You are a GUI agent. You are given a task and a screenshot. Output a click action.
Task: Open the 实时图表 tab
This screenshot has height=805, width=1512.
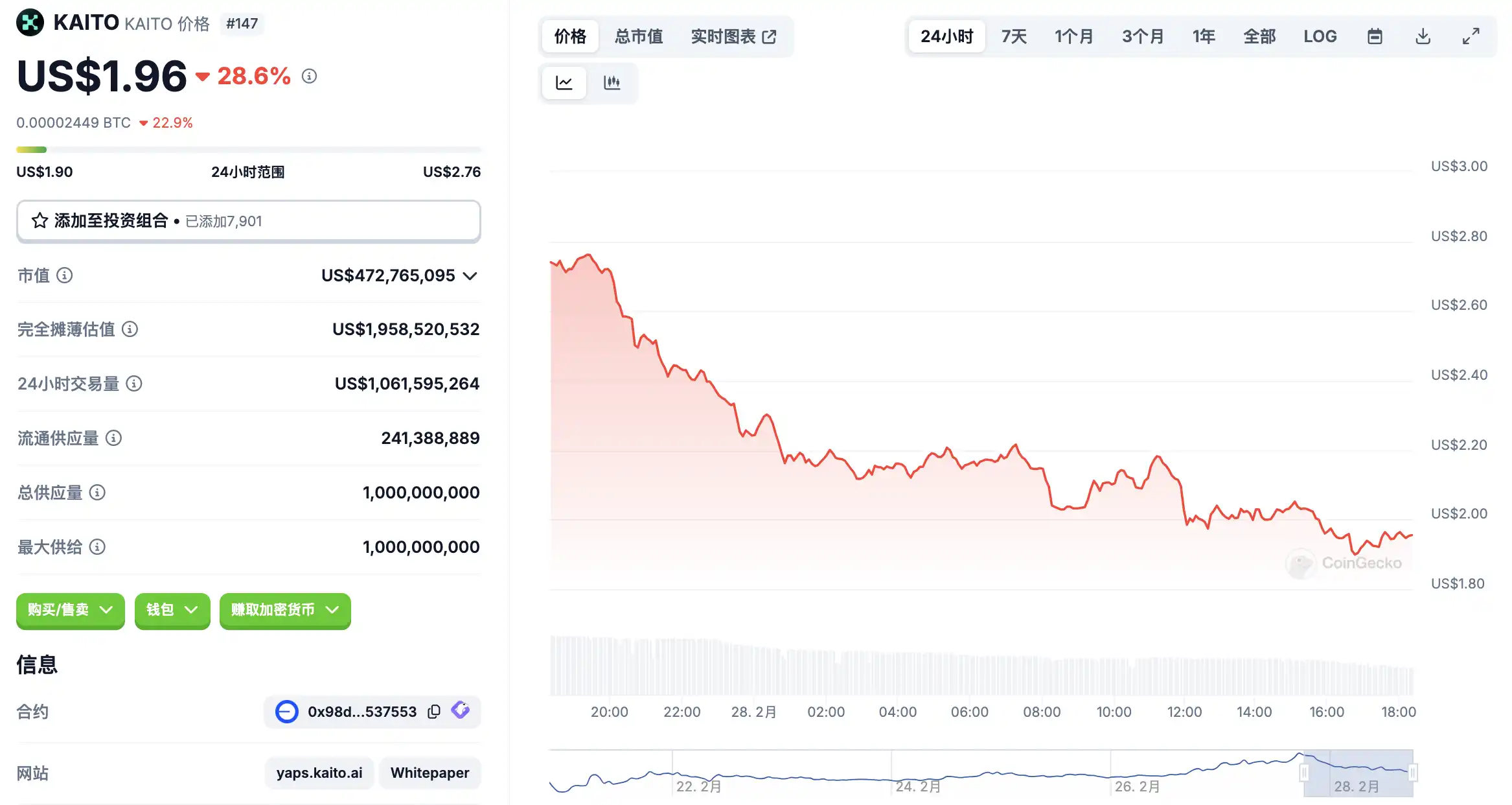[733, 36]
